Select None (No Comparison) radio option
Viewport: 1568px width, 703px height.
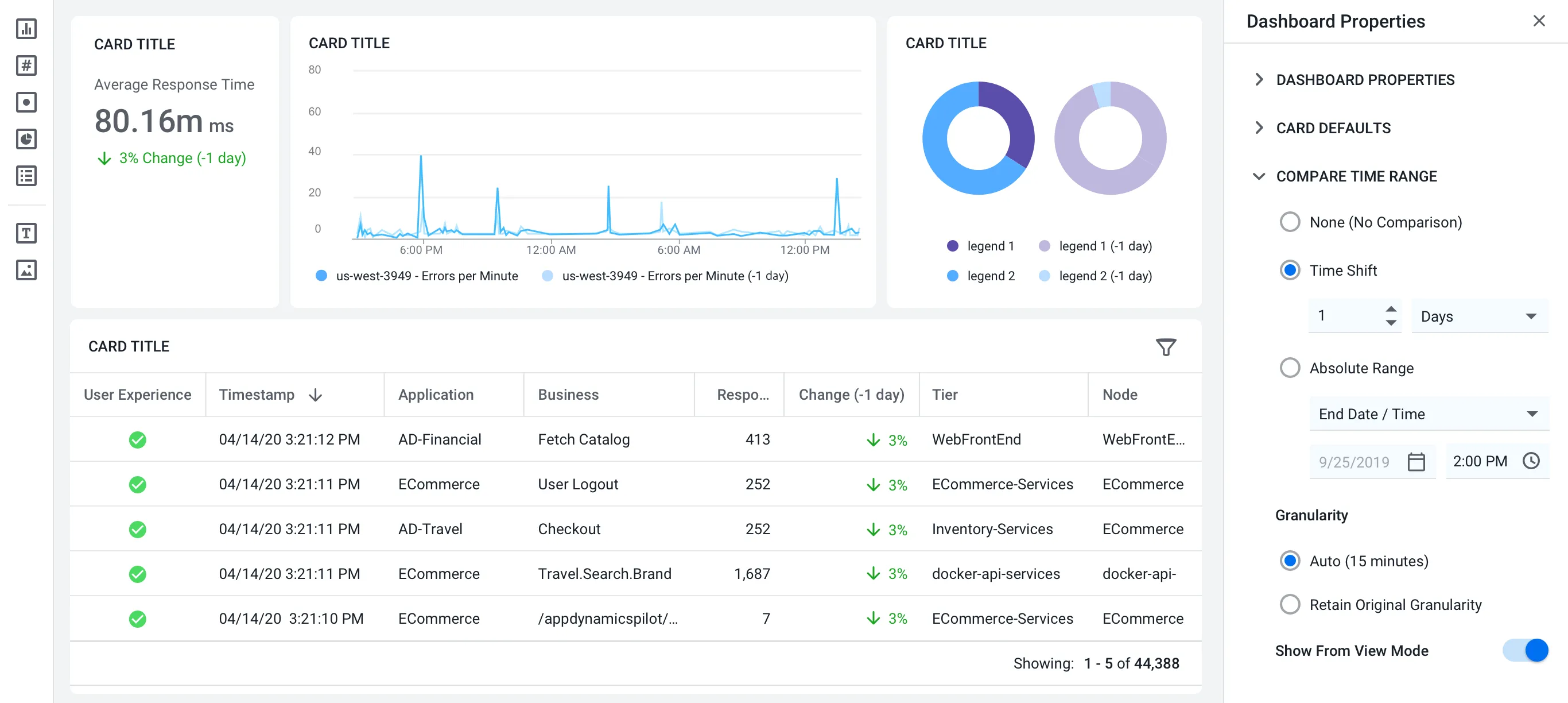click(x=1289, y=222)
